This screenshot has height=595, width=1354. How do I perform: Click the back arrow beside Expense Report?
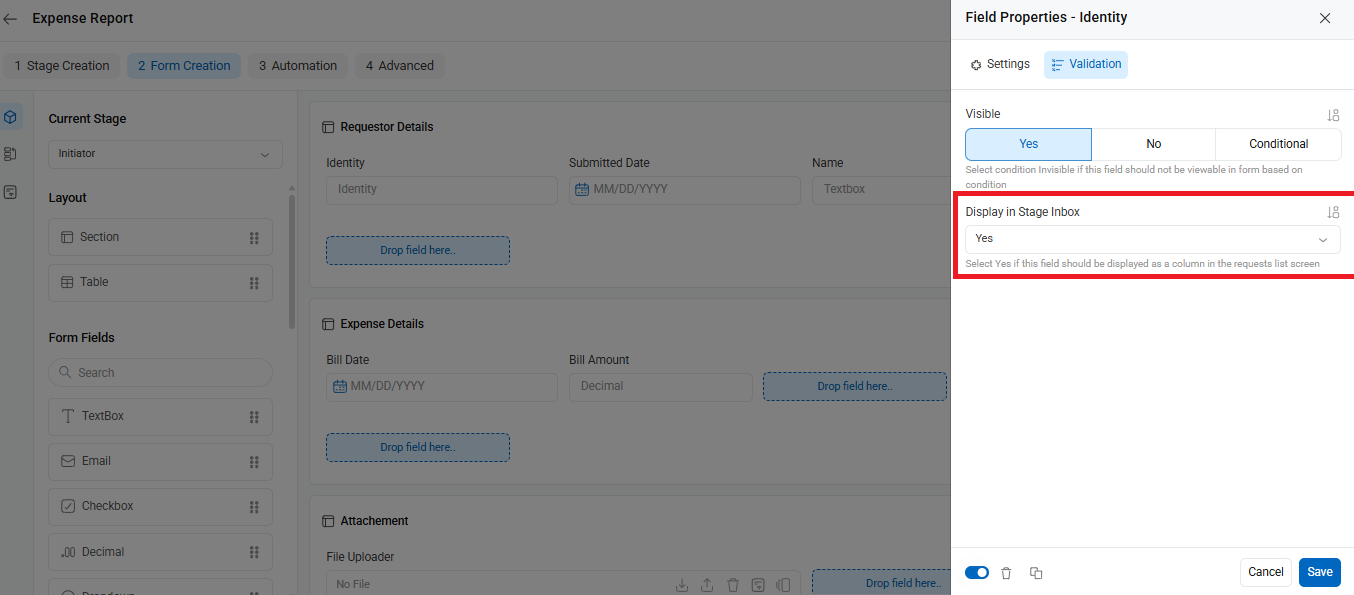pyautogui.click(x=11, y=18)
